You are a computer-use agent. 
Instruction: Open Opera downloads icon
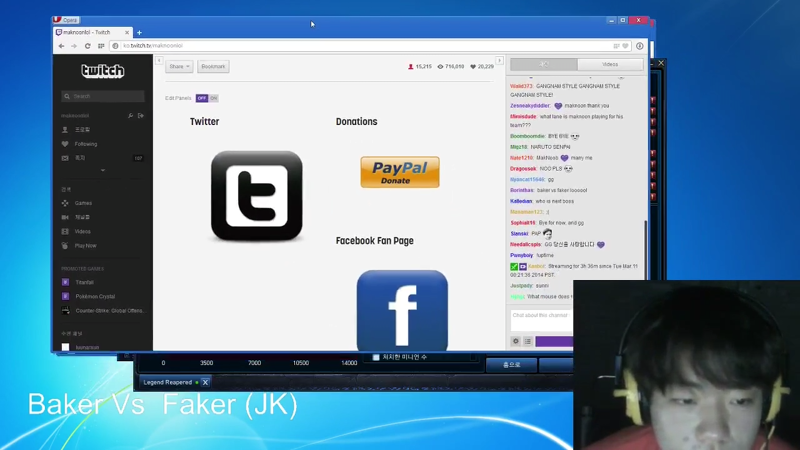(640, 46)
